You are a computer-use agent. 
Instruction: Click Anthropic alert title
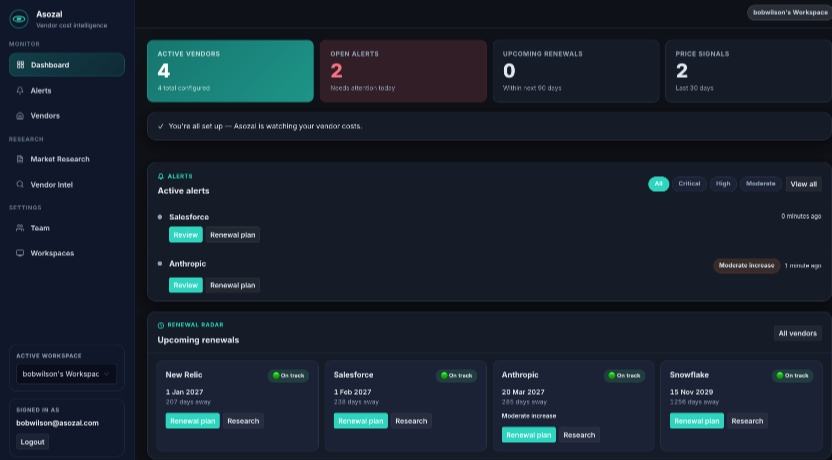(x=187, y=263)
